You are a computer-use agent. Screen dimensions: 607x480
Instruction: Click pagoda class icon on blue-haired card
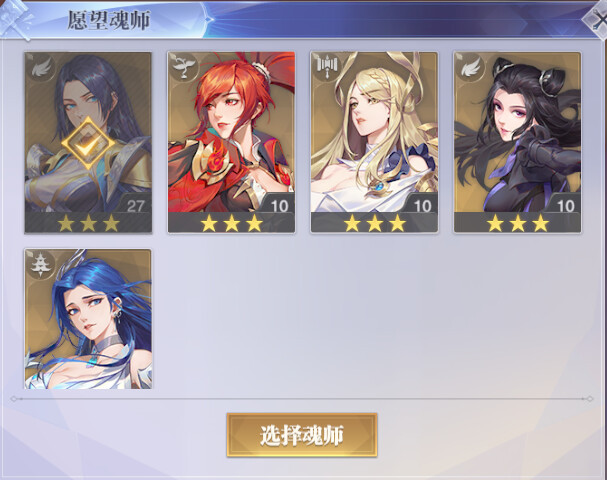[x=41, y=264]
